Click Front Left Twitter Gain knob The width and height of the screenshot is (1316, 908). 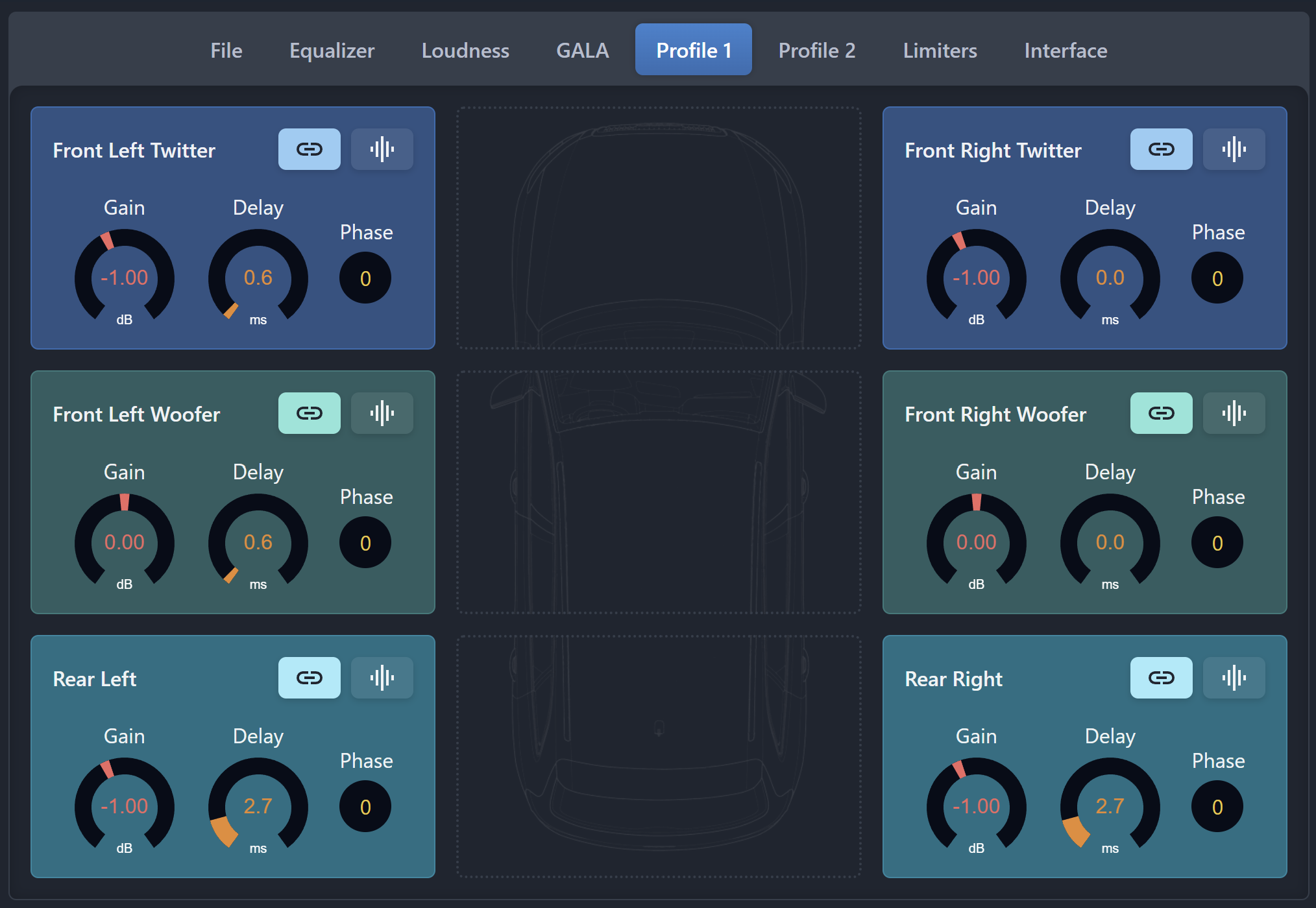coord(124,278)
